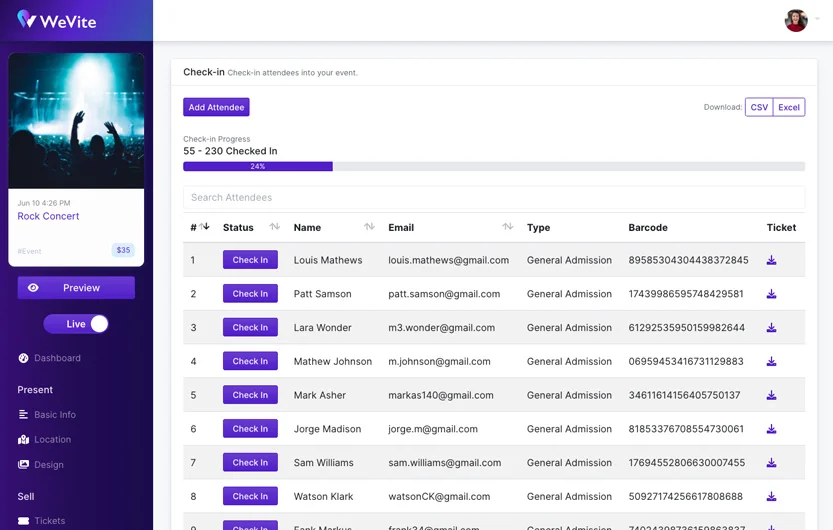This screenshot has width=833, height=530.
Task: Check in Patt Samson
Action: (250, 294)
